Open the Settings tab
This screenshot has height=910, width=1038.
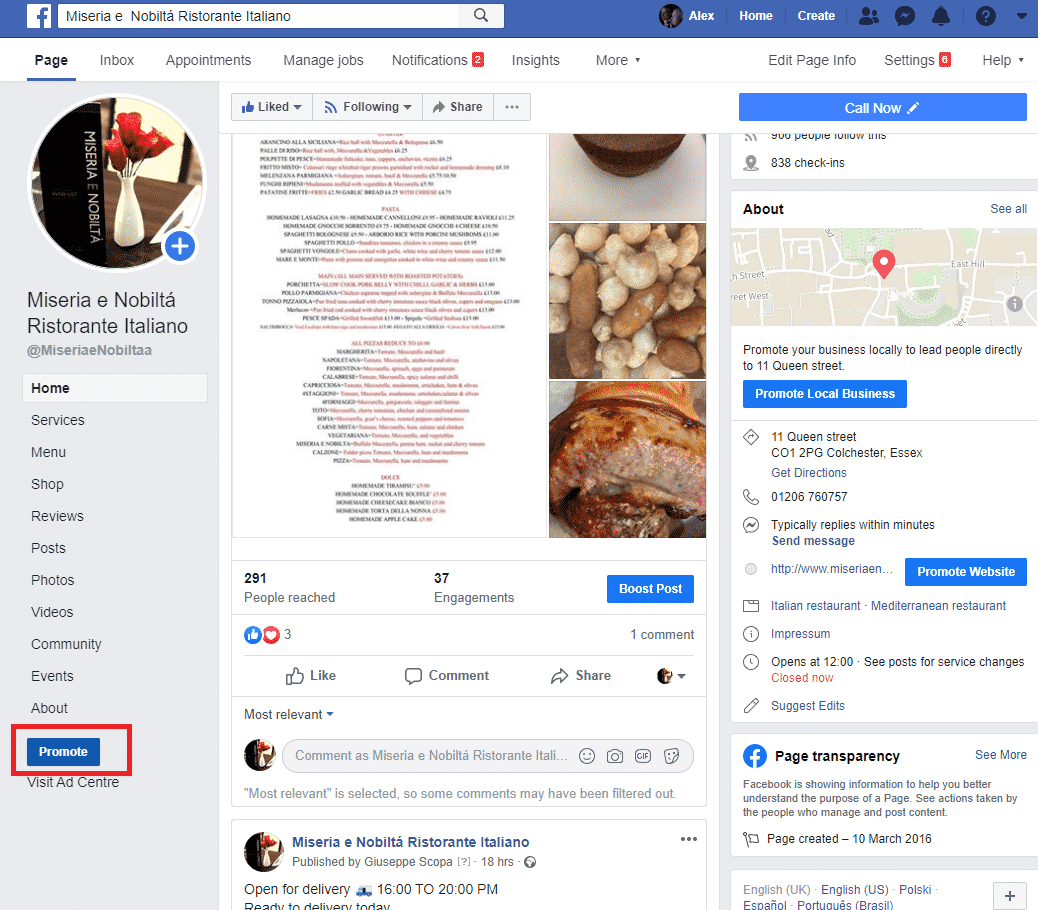[917, 60]
